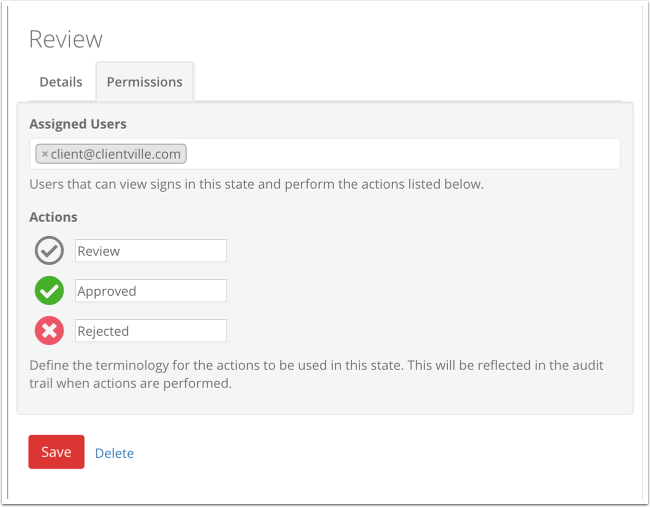Select the Permissions tab
The height and width of the screenshot is (507, 650).
coord(145,82)
